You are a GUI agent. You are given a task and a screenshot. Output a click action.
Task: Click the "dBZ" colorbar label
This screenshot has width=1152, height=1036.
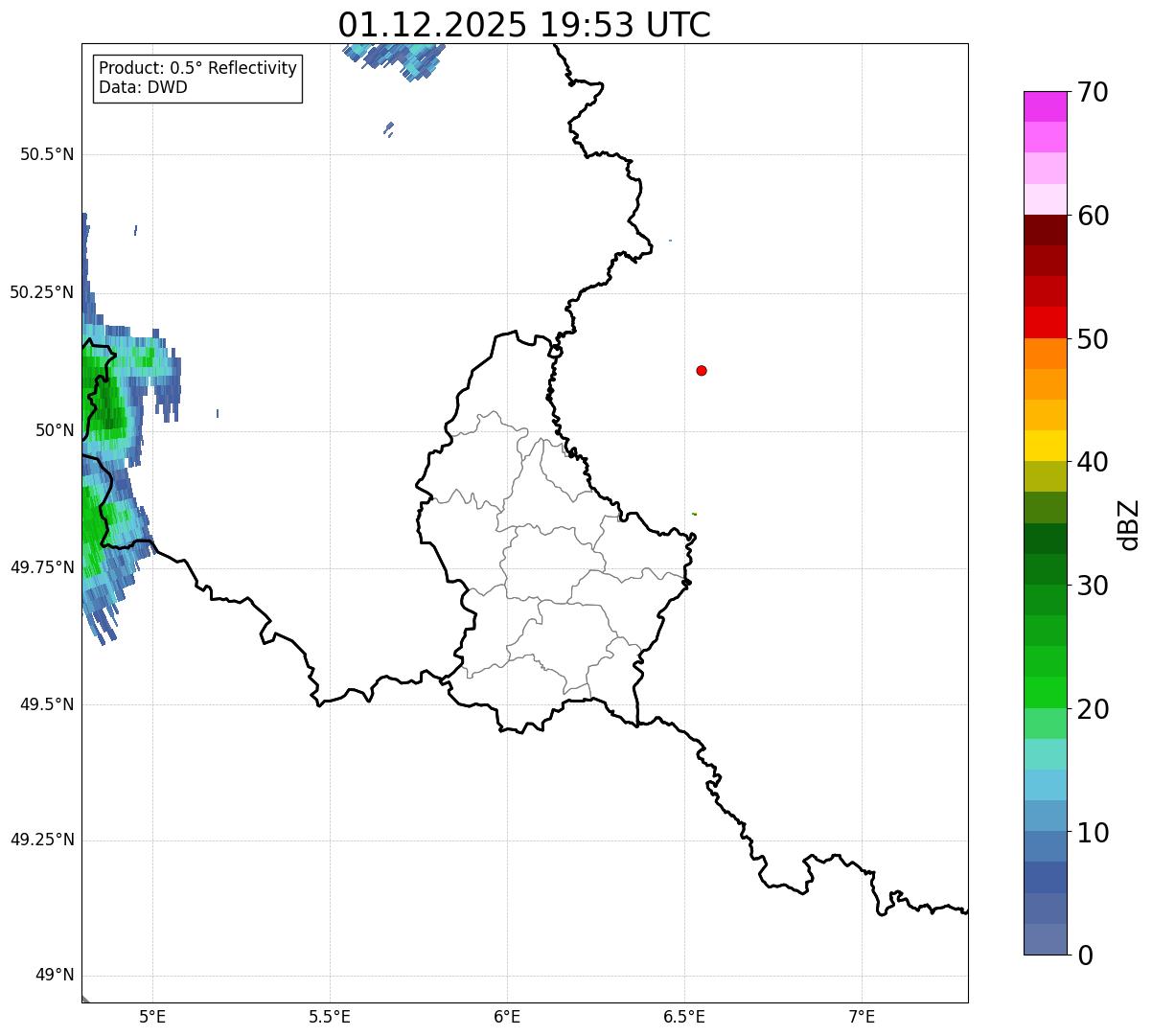click(1129, 524)
